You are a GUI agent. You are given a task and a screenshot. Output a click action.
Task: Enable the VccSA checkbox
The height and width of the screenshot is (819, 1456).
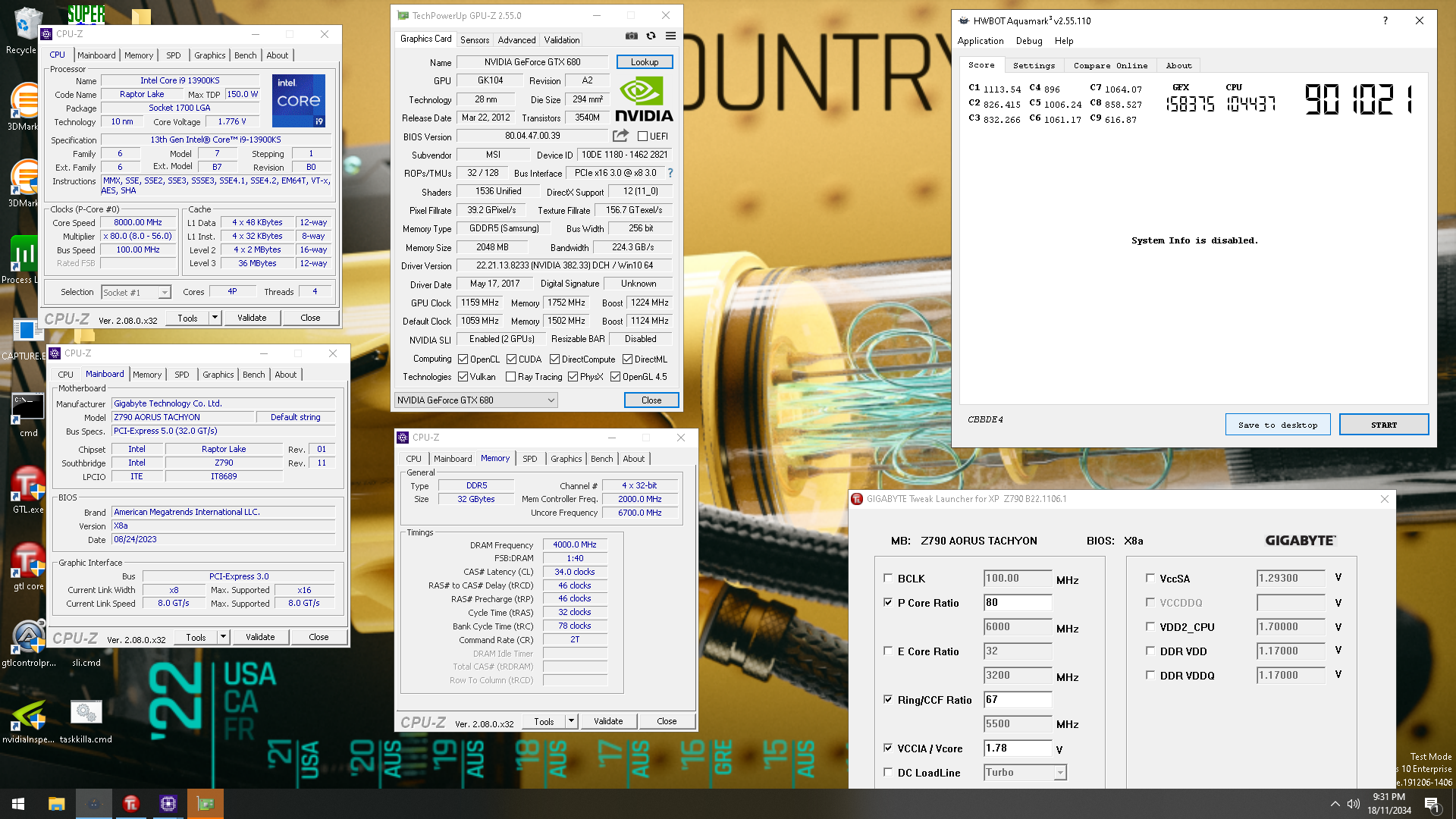pyautogui.click(x=1150, y=578)
